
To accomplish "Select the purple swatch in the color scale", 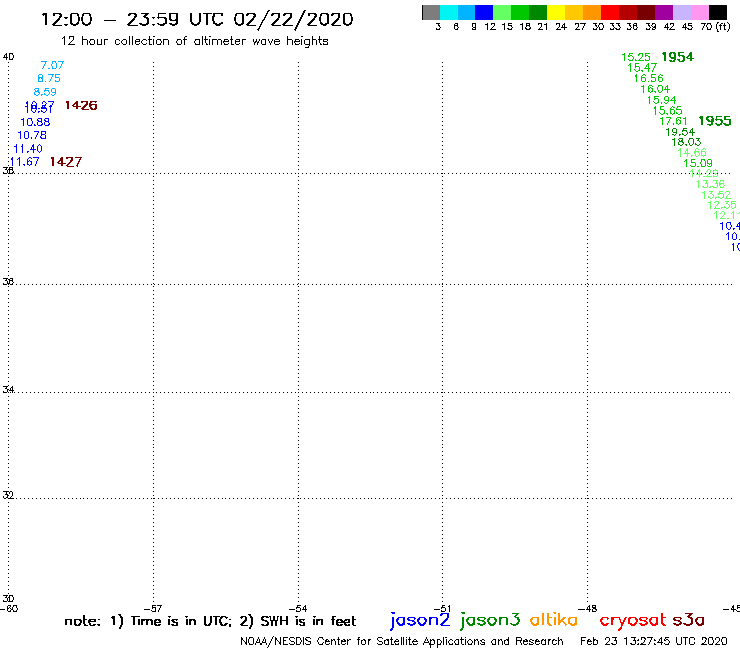I will (664, 12).
